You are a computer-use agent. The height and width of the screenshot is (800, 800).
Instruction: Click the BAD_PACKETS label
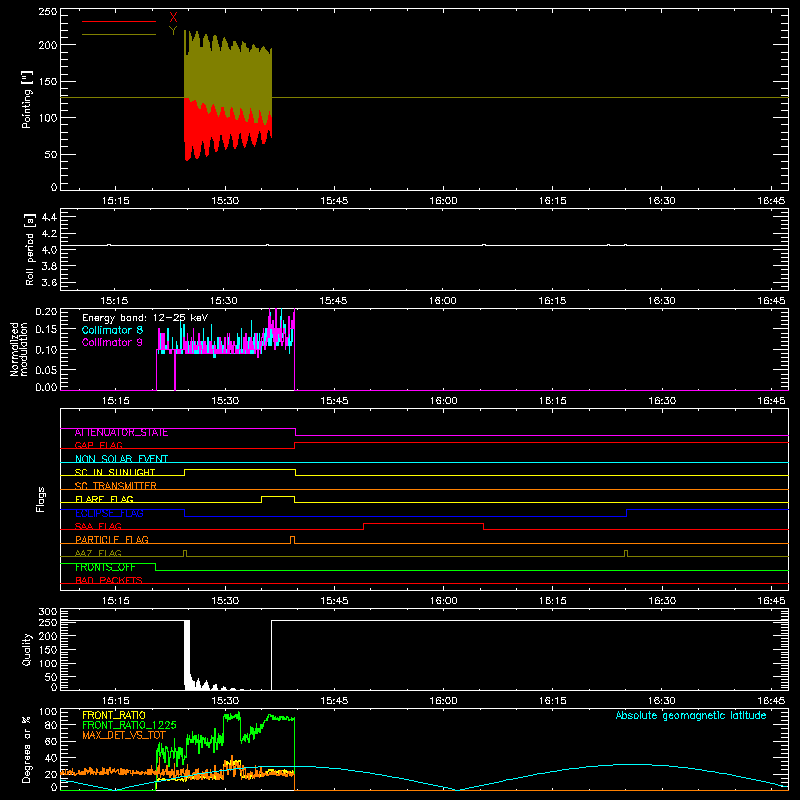point(109,580)
